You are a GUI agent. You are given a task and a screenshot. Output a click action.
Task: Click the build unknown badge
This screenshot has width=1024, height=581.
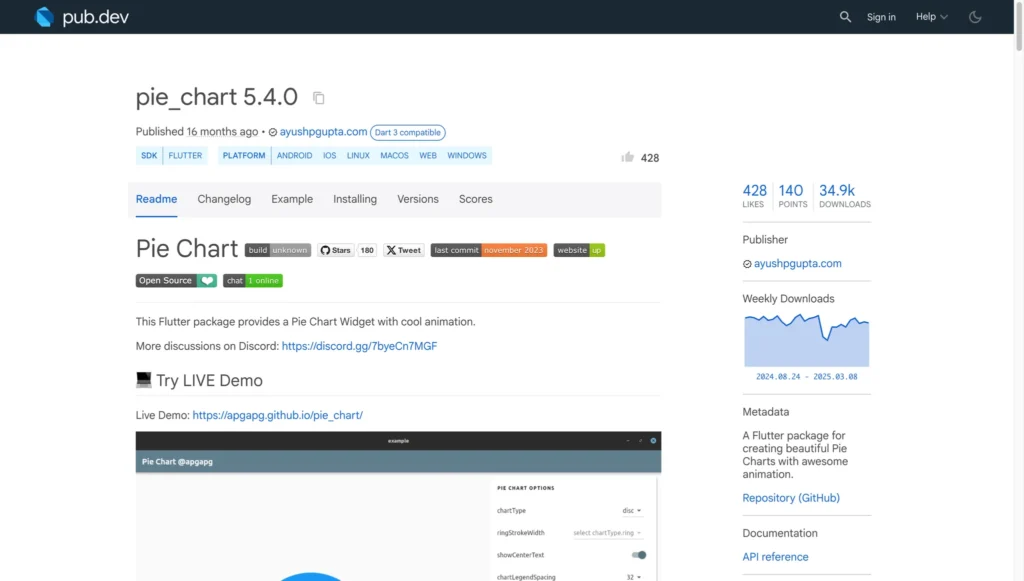click(x=278, y=250)
